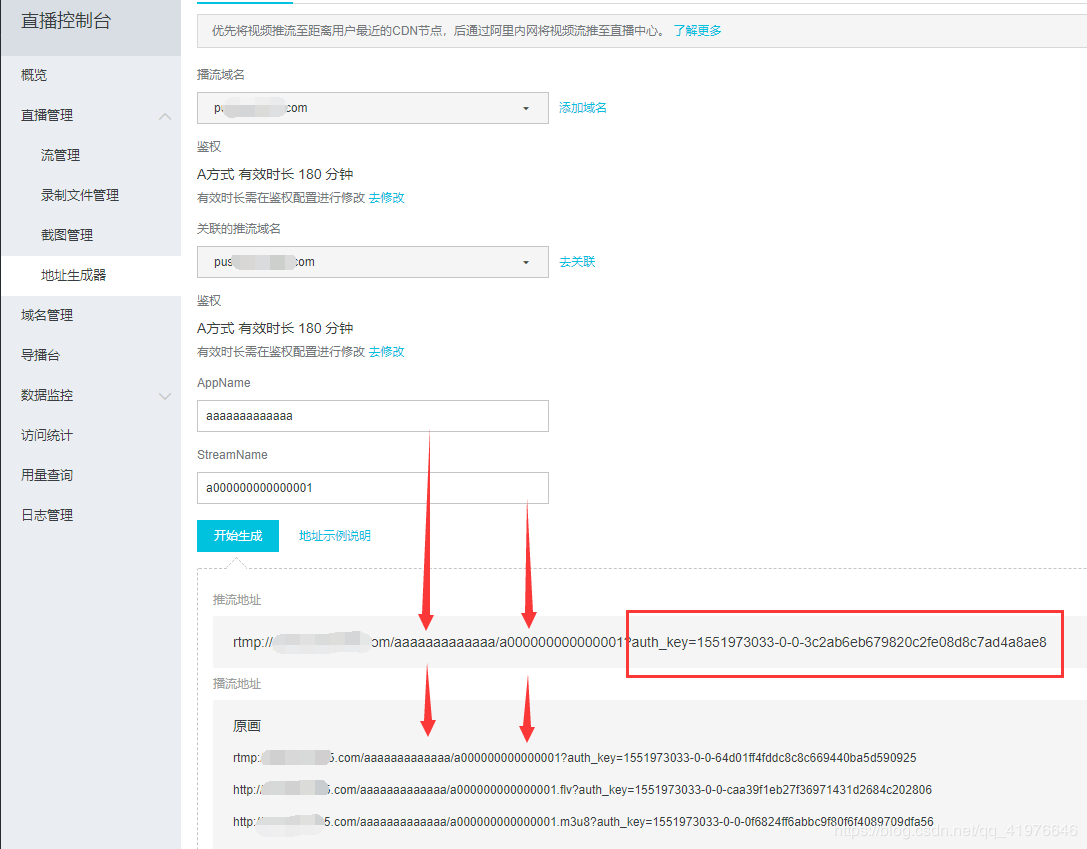This screenshot has height=849, width=1087.
Task: Go to 录制文件管理
Action: pyautogui.click(x=80, y=195)
